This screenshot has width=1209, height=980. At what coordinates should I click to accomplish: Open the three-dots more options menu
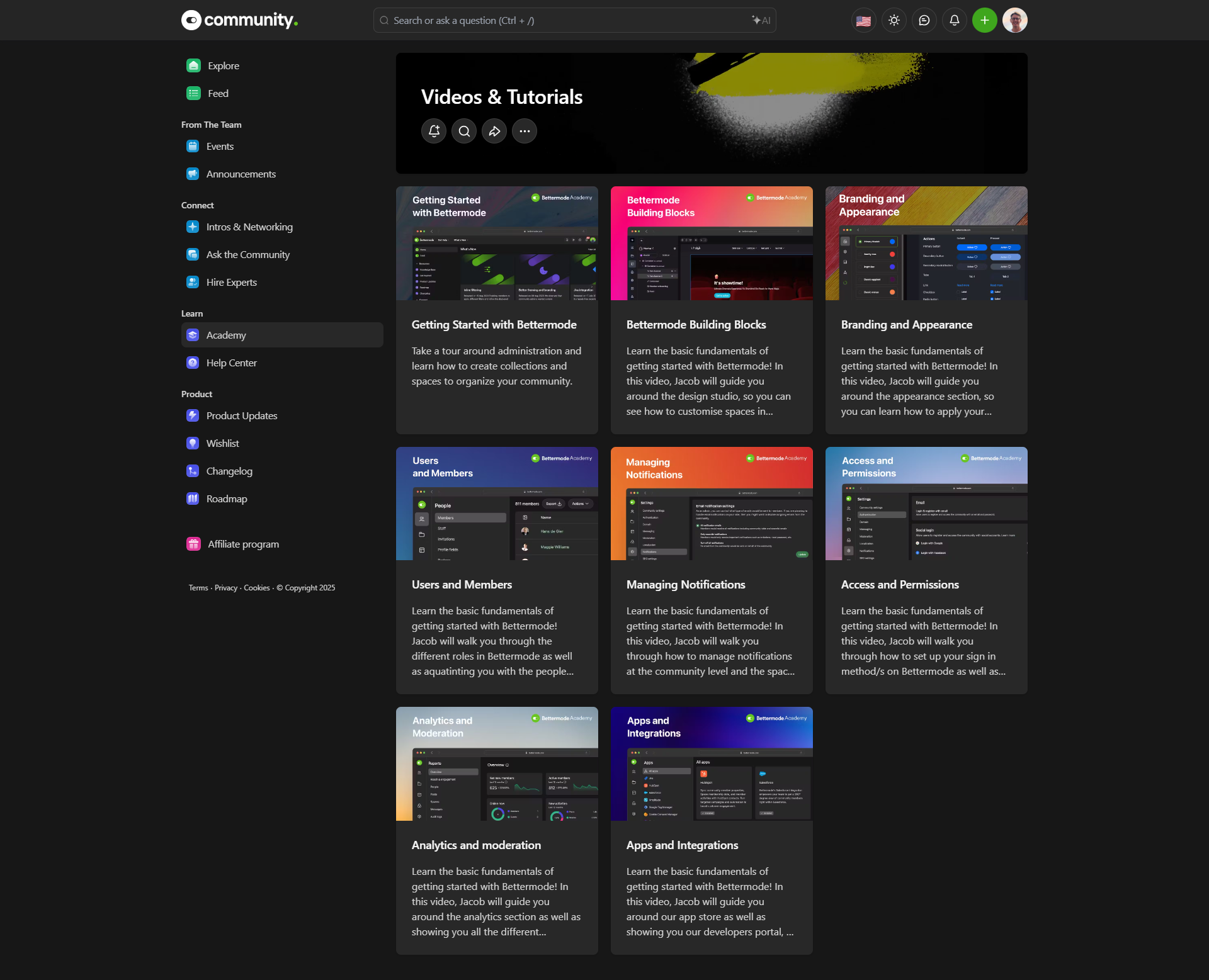click(x=525, y=131)
